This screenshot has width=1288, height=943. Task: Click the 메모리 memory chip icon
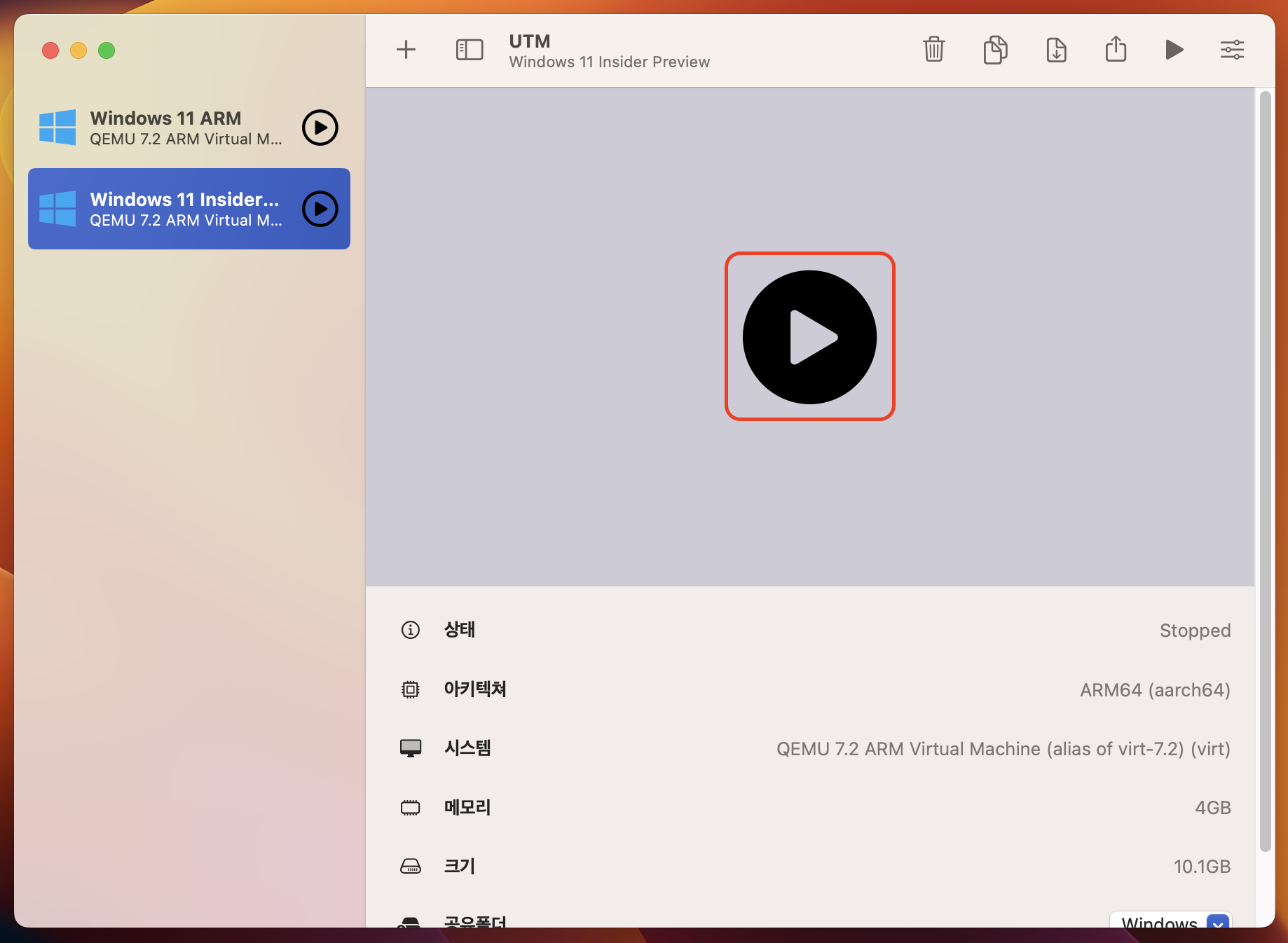point(410,808)
